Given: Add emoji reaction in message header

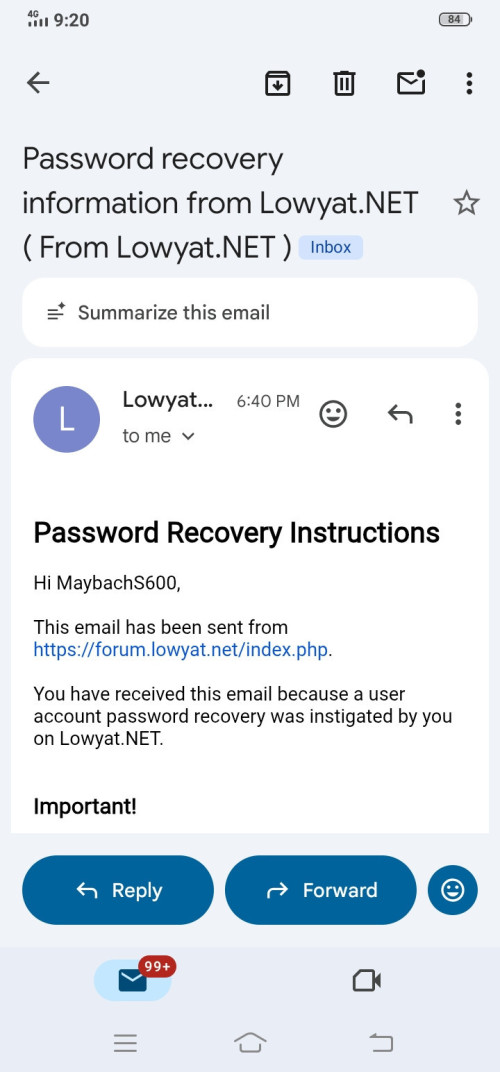Looking at the screenshot, I should coord(334,414).
